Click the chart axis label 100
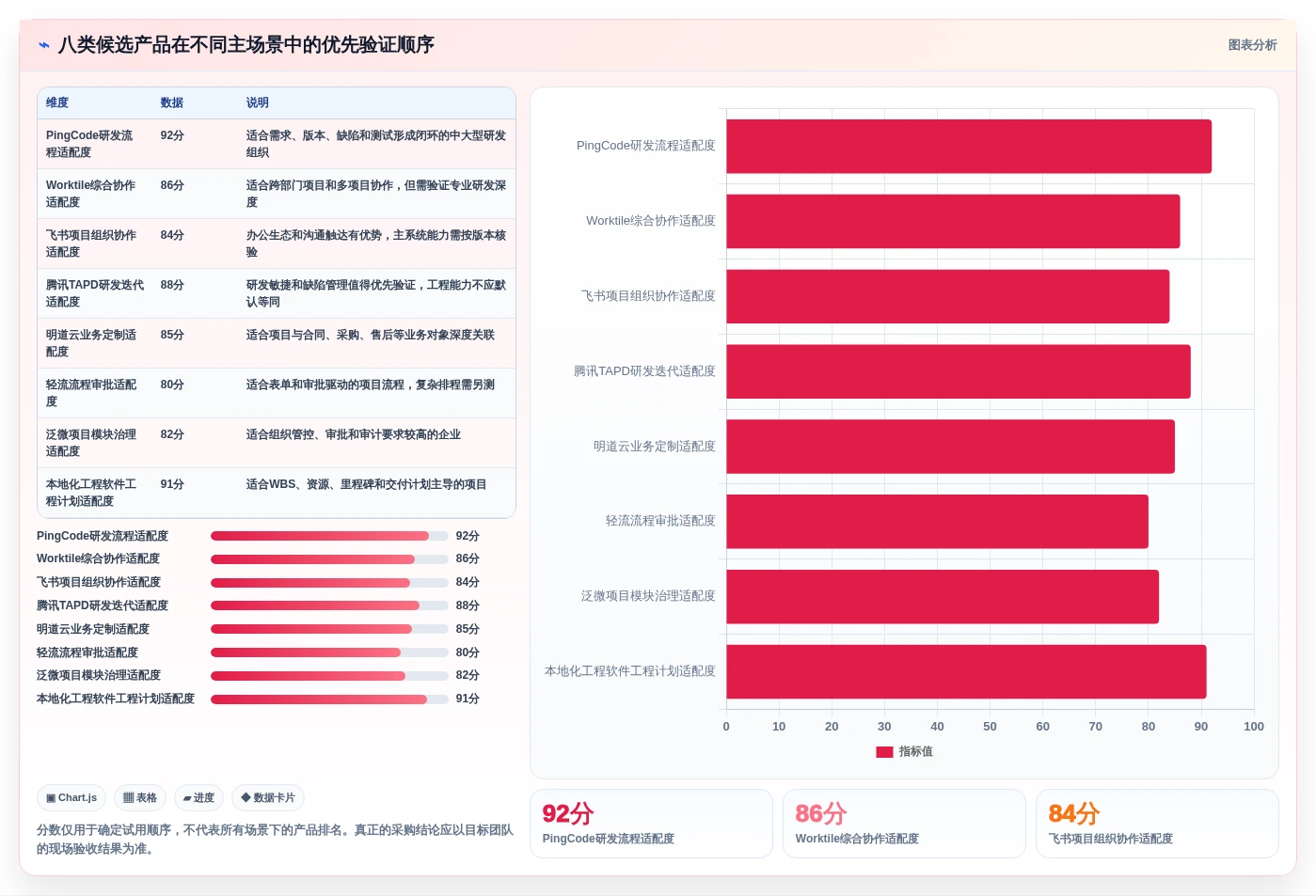This screenshot has height=896, width=1316. pyautogui.click(x=1253, y=727)
